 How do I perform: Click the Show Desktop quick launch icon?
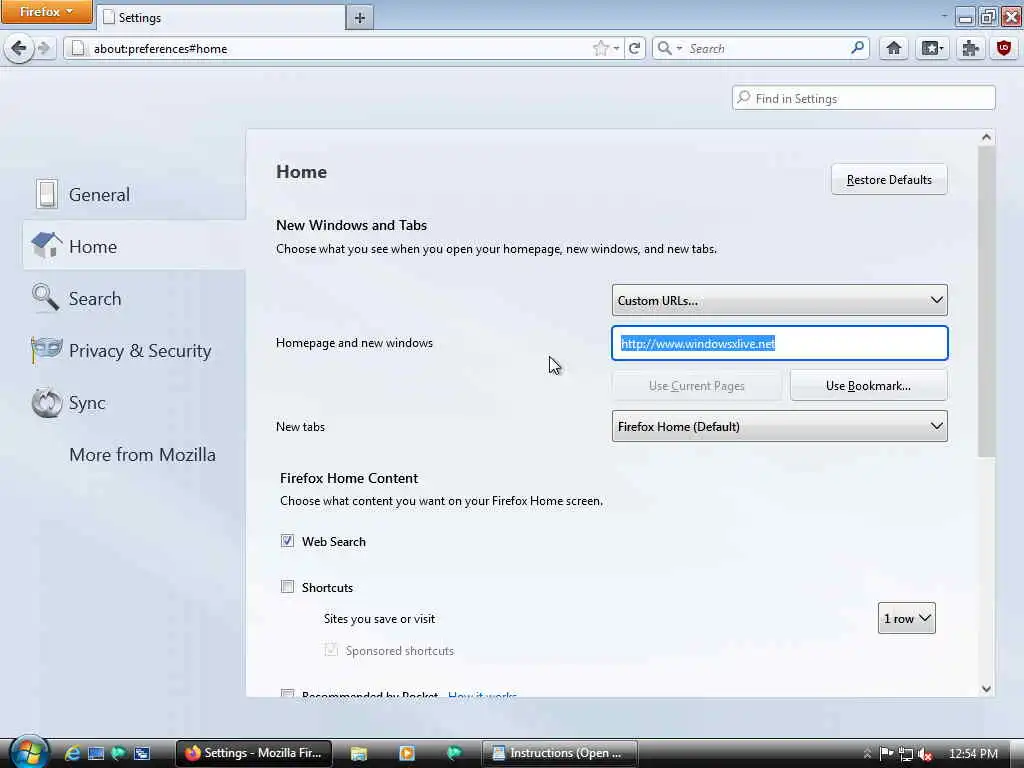(x=96, y=753)
